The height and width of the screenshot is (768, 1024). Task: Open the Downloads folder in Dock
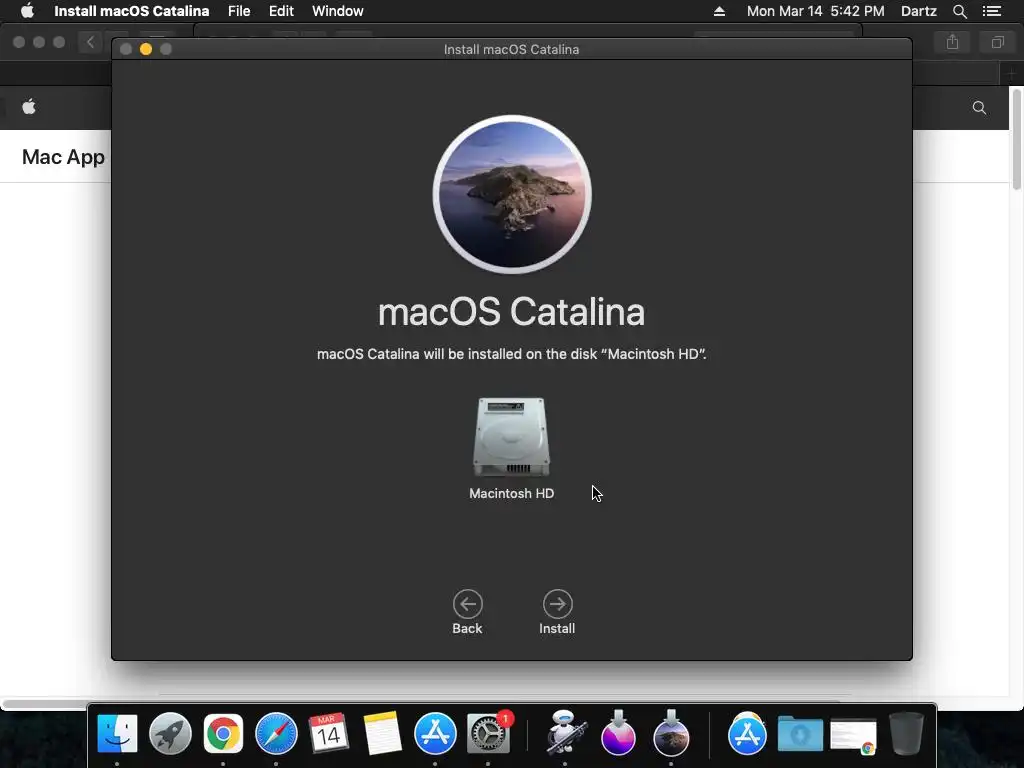coord(800,733)
